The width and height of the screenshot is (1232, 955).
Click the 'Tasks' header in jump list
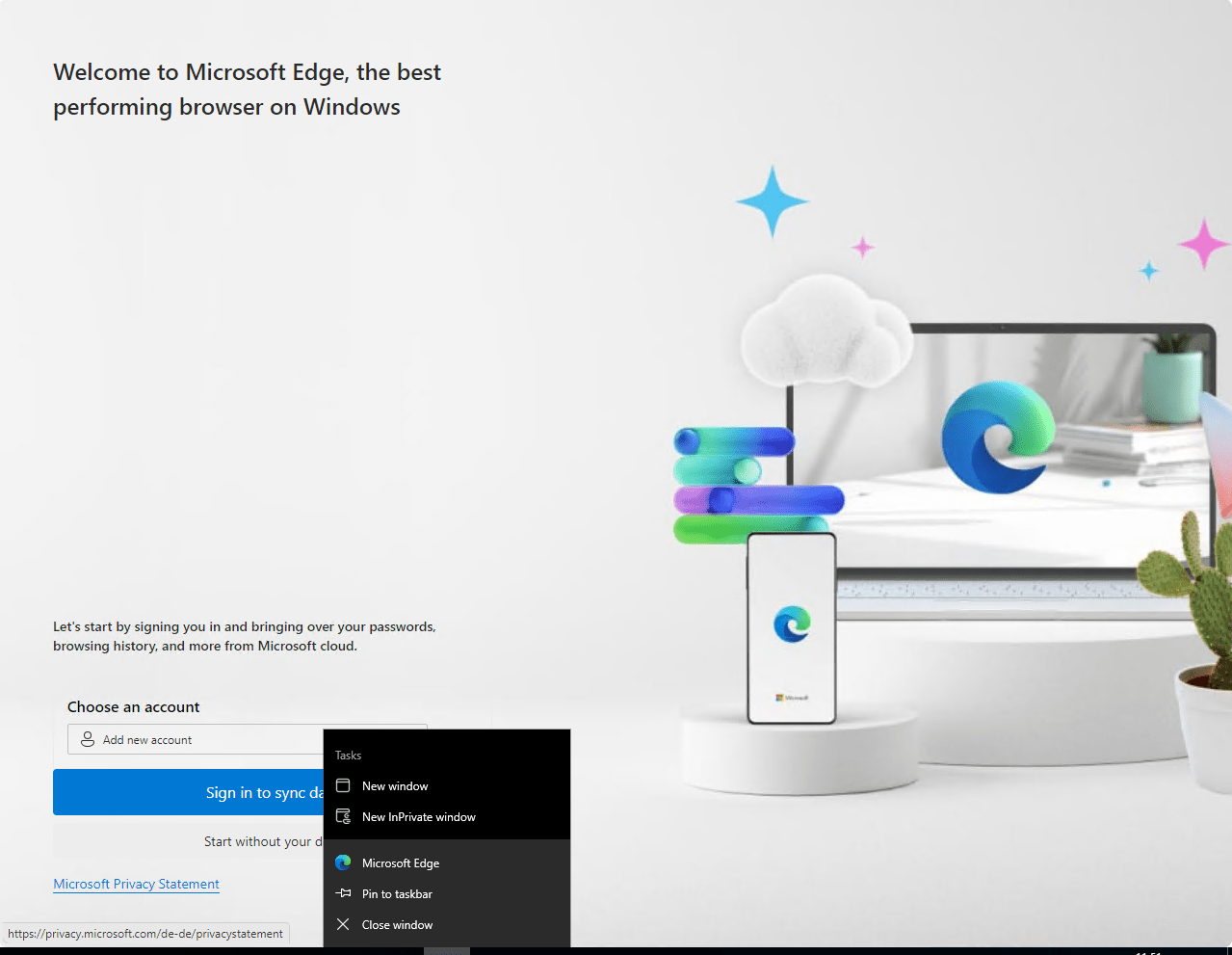point(348,756)
